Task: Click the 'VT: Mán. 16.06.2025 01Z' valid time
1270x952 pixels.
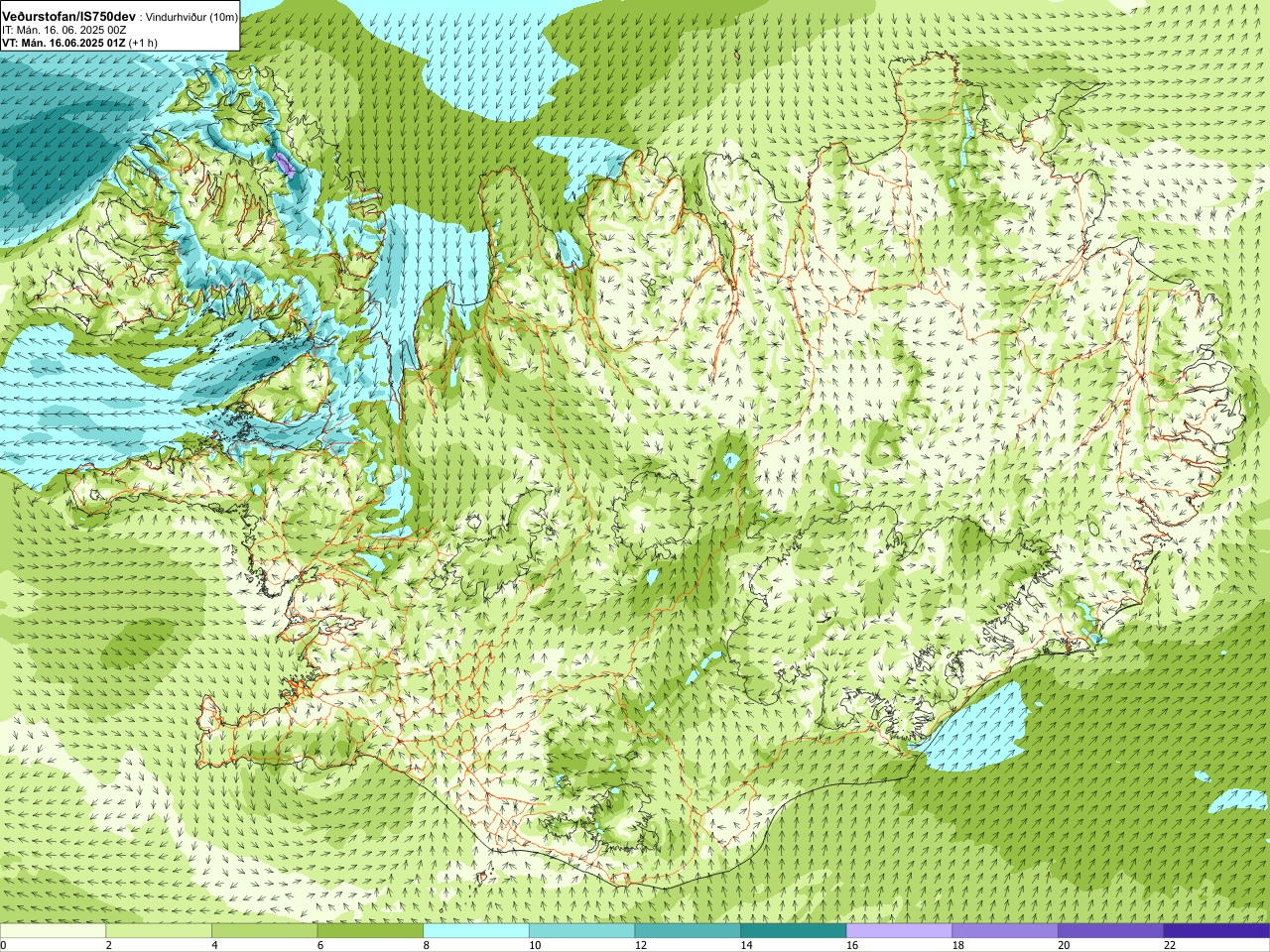Action: tap(63, 44)
